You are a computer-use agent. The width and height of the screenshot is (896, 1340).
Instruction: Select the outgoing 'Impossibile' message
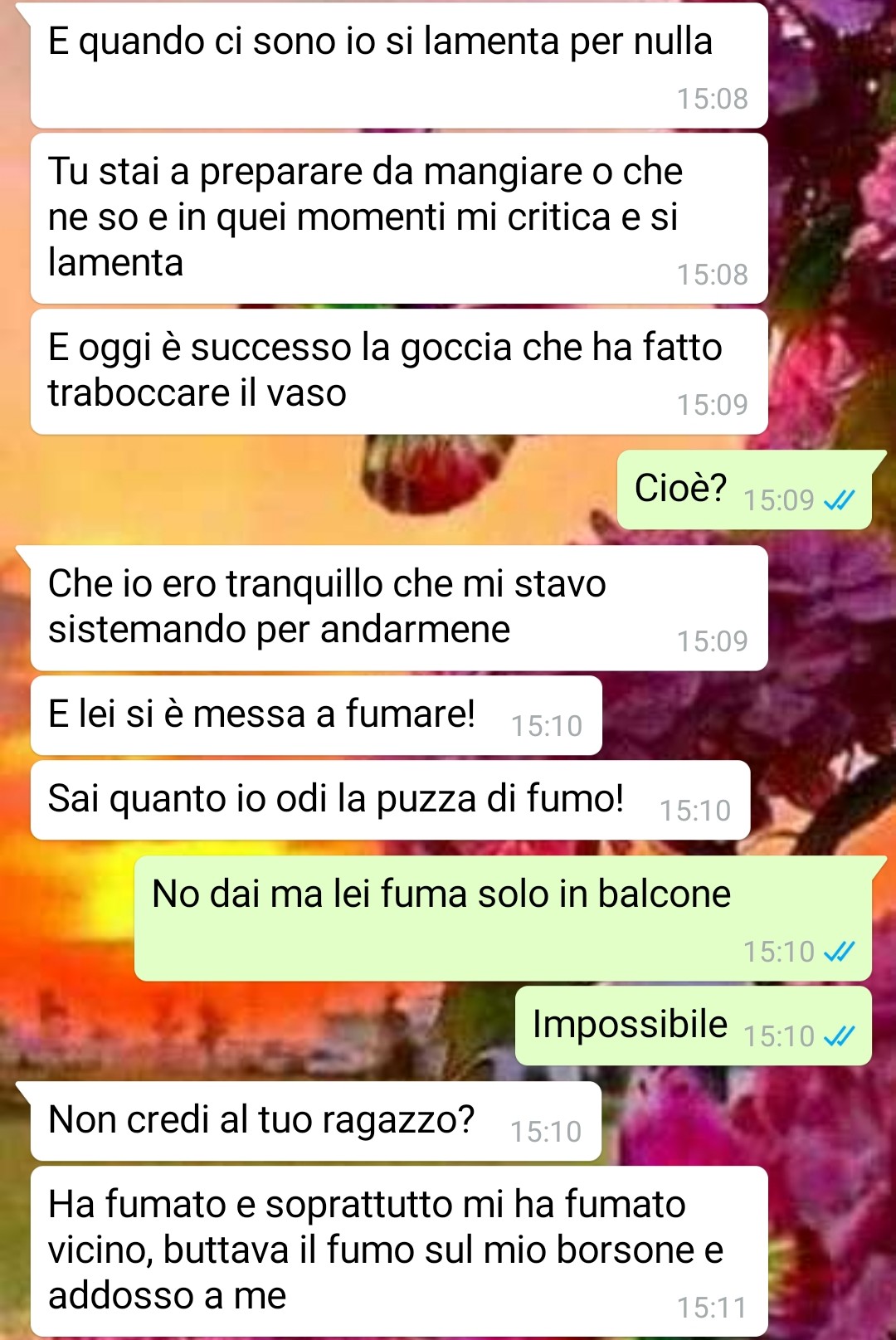pyautogui.click(x=694, y=1026)
